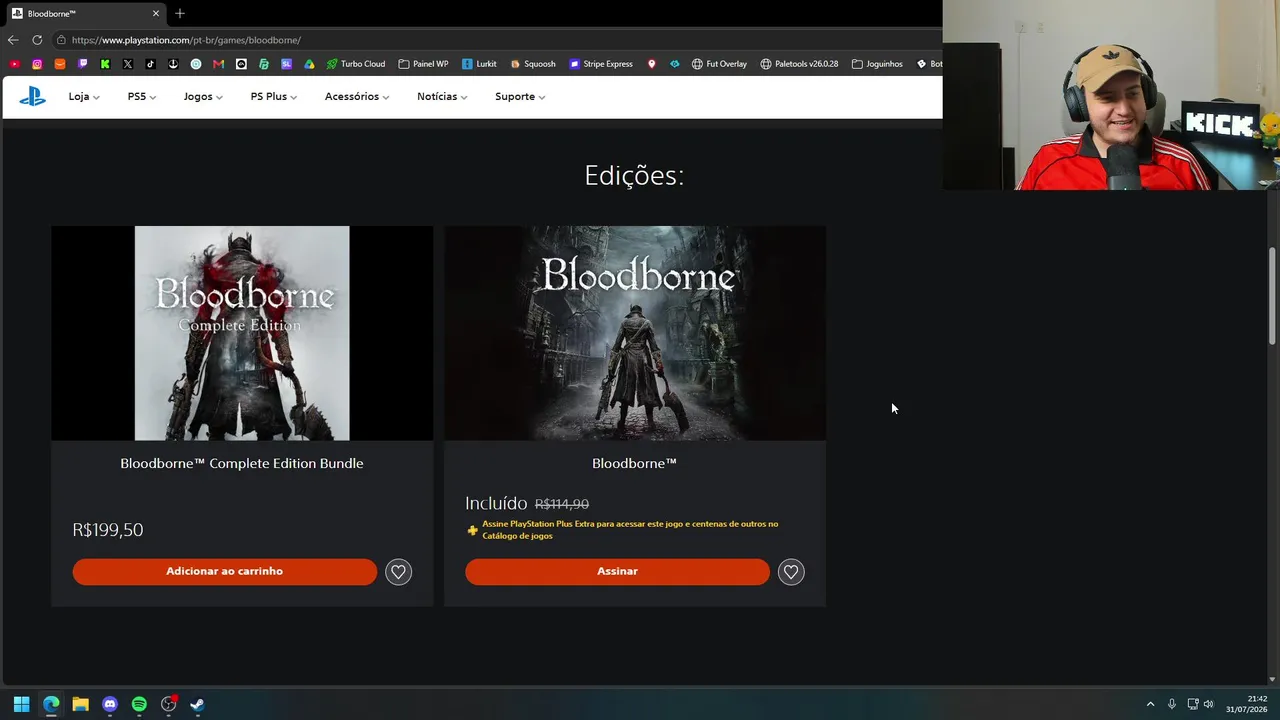Click the page vertical scrollbar thumb

[1272, 297]
